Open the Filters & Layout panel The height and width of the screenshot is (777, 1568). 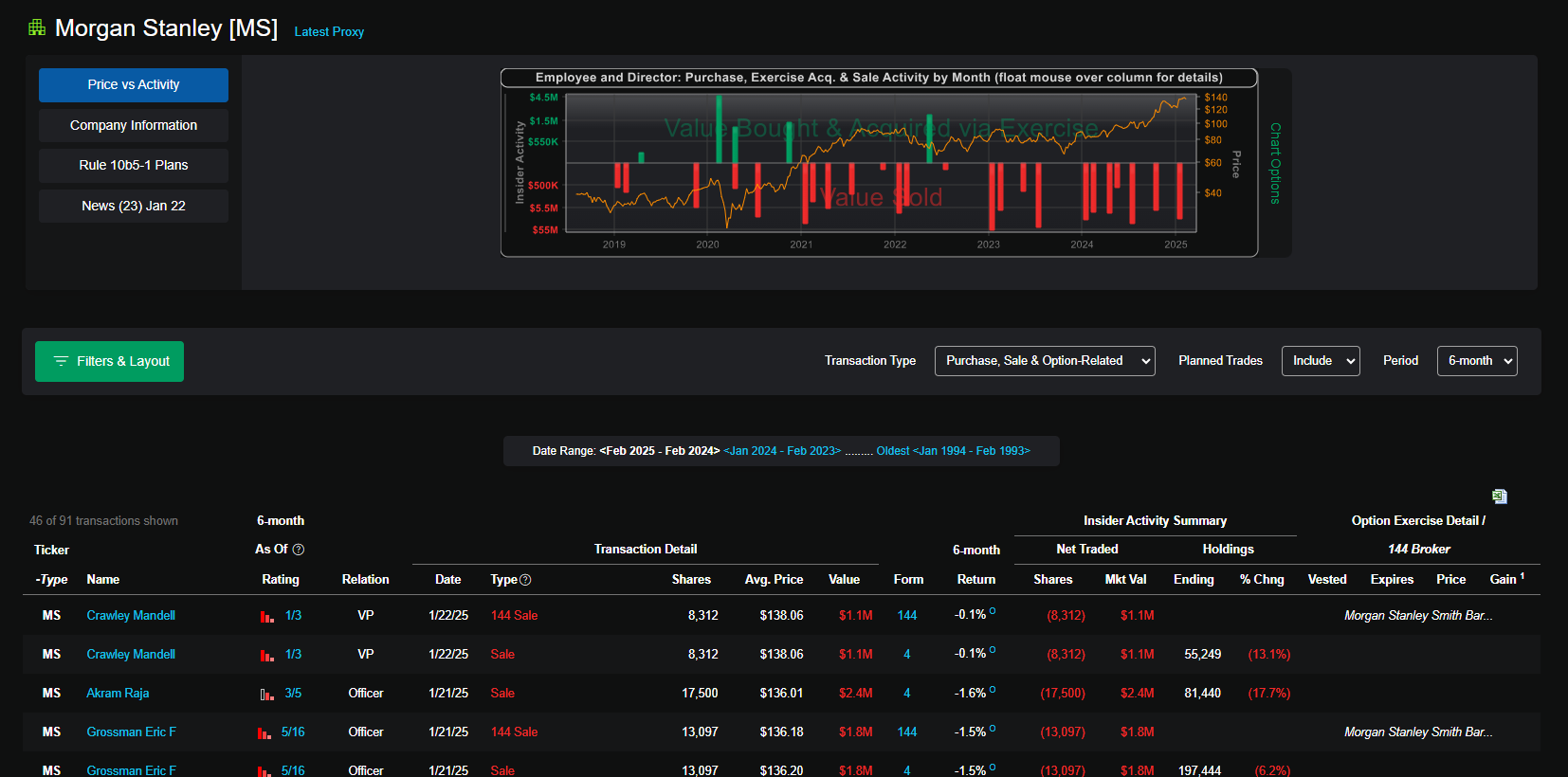pyautogui.click(x=109, y=361)
